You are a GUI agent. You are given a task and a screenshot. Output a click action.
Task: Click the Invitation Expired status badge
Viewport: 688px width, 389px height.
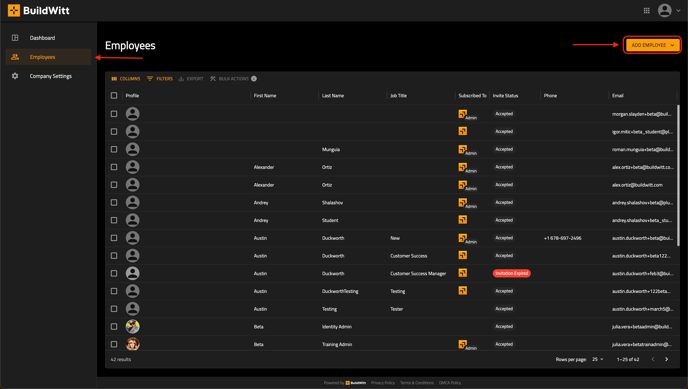click(x=512, y=273)
